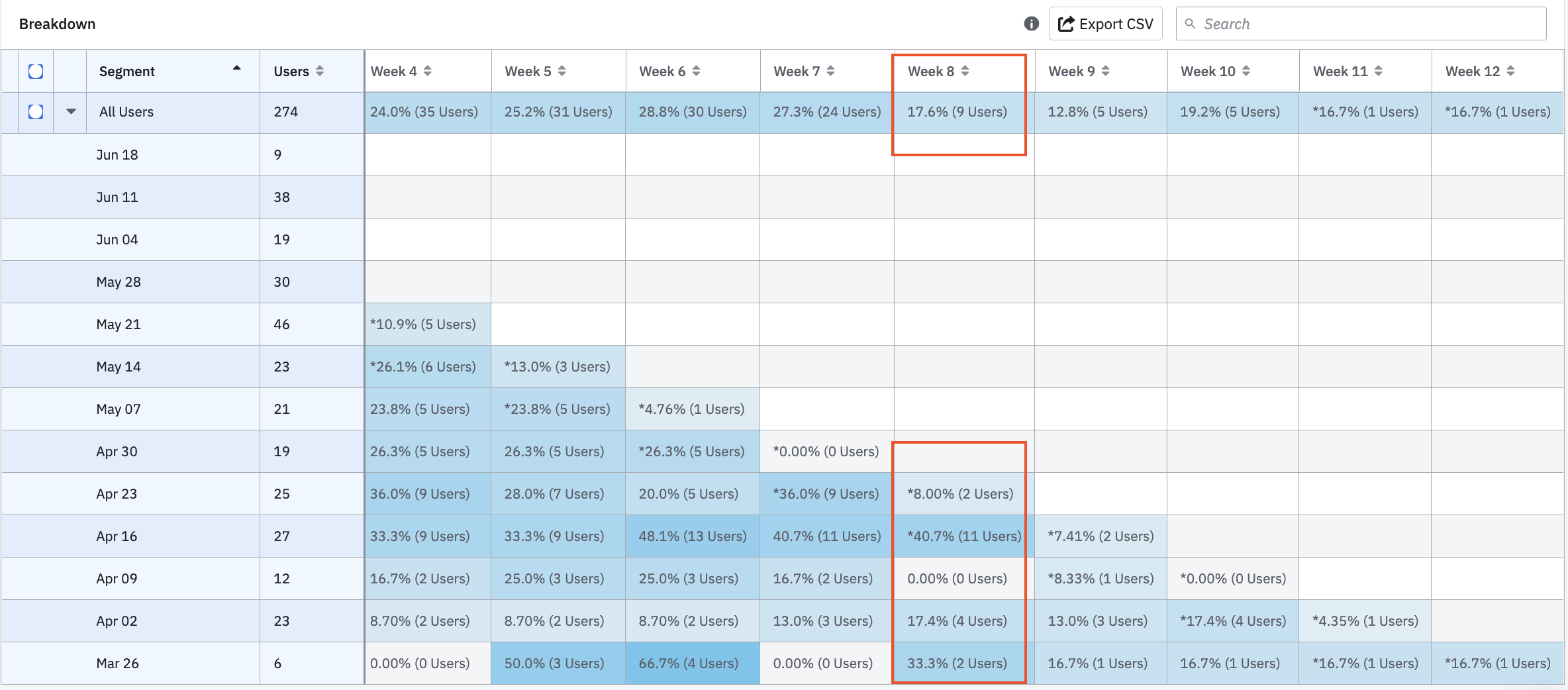Select the Apr 02 cohort row label
1568x690 pixels.
pyautogui.click(x=117, y=621)
